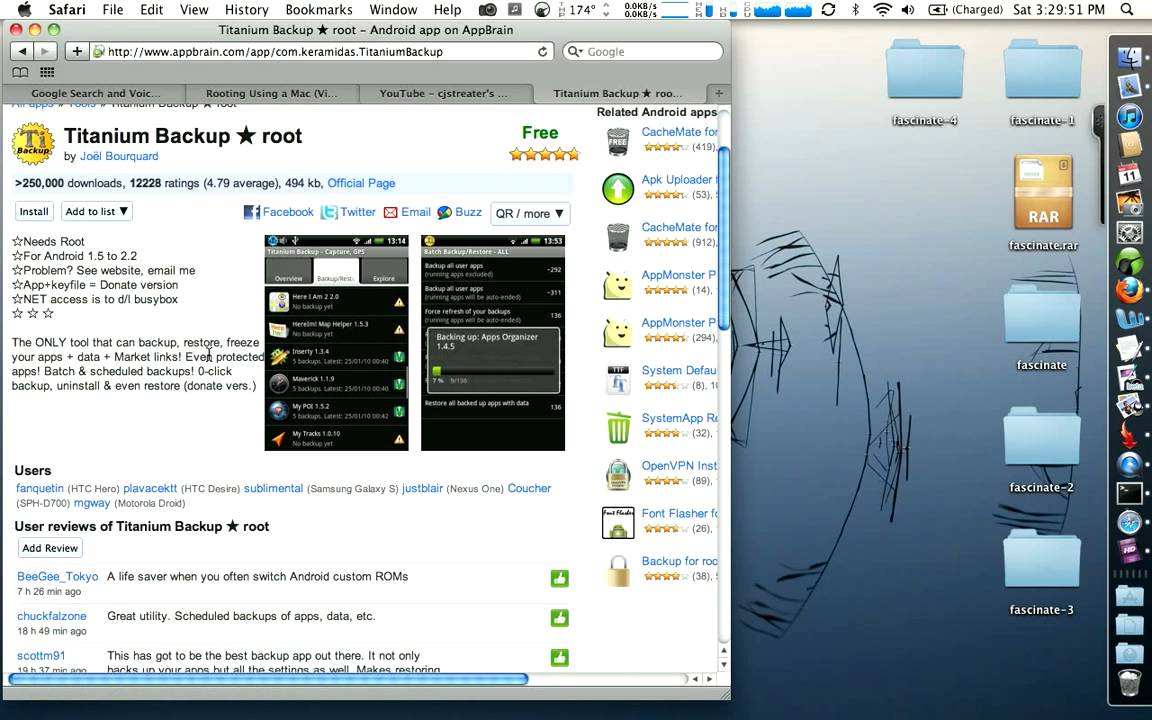Image resolution: width=1152 pixels, height=720 pixels.
Task: Open the Bookmarks menu
Action: (319, 10)
